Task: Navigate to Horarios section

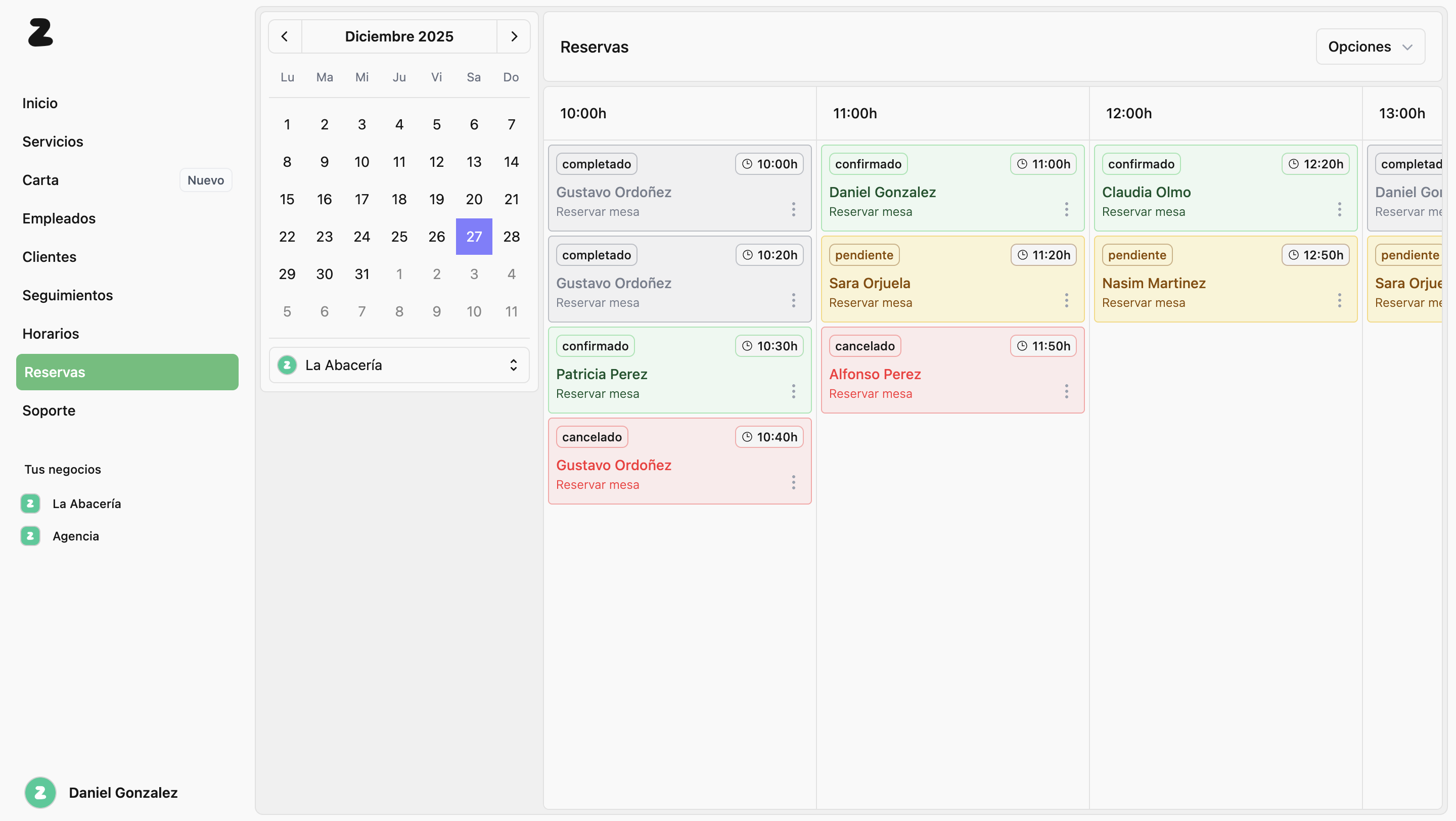Action: pos(51,334)
